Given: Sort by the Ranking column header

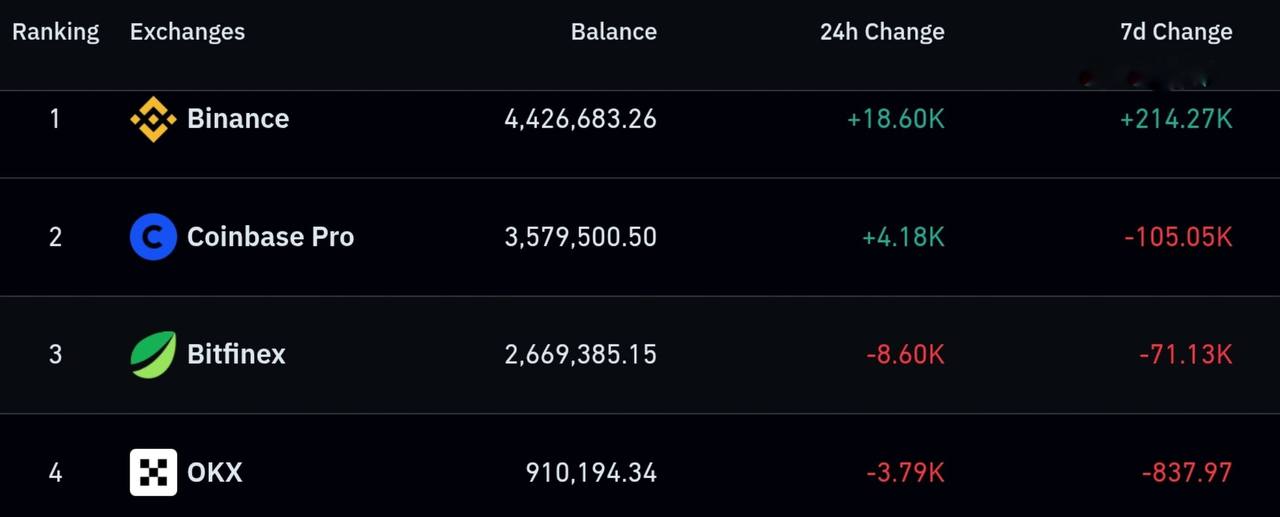Looking at the screenshot, I should [x=56, y=32].
